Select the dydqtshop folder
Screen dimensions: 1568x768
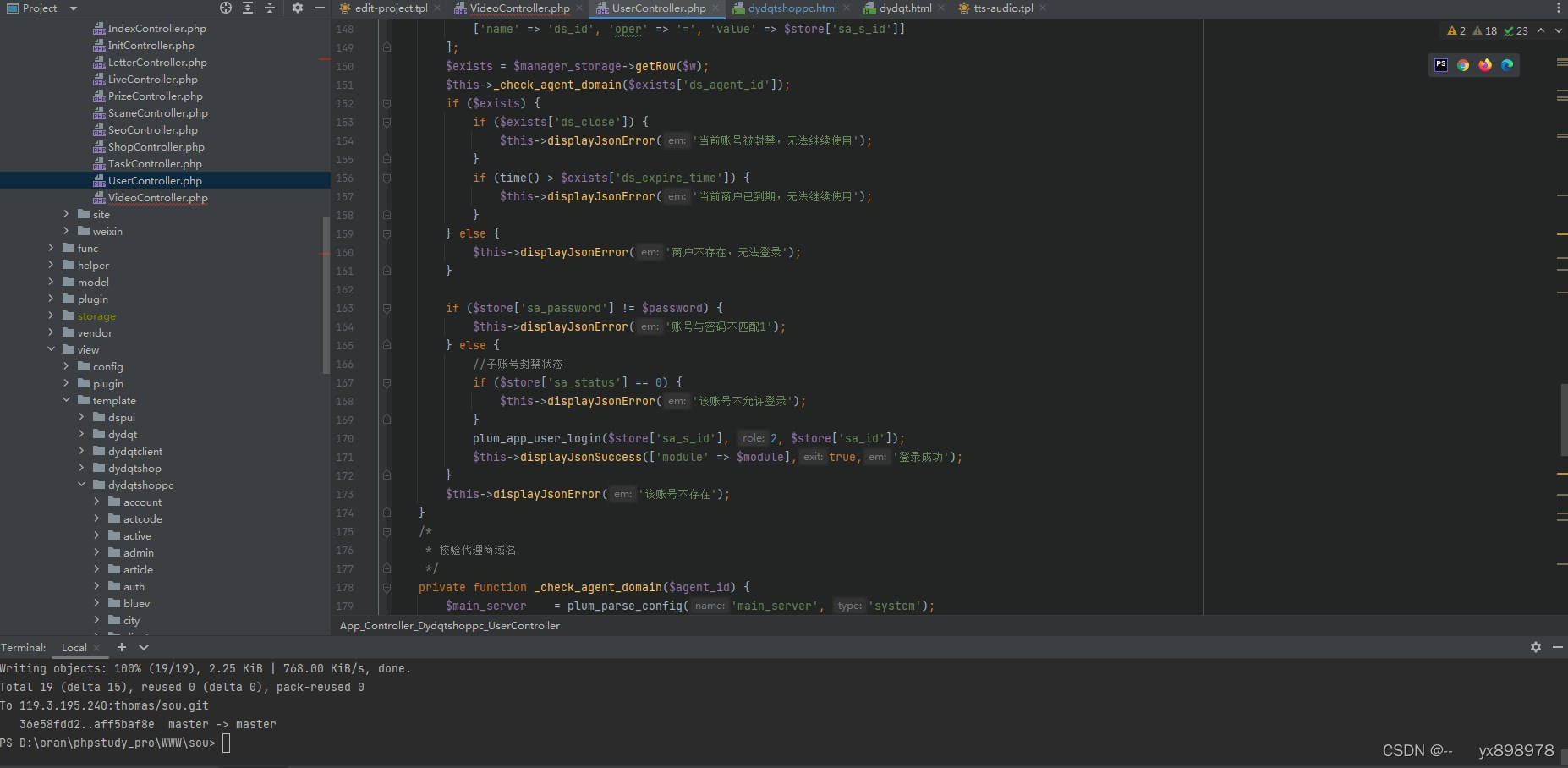[x=134, y=469]
